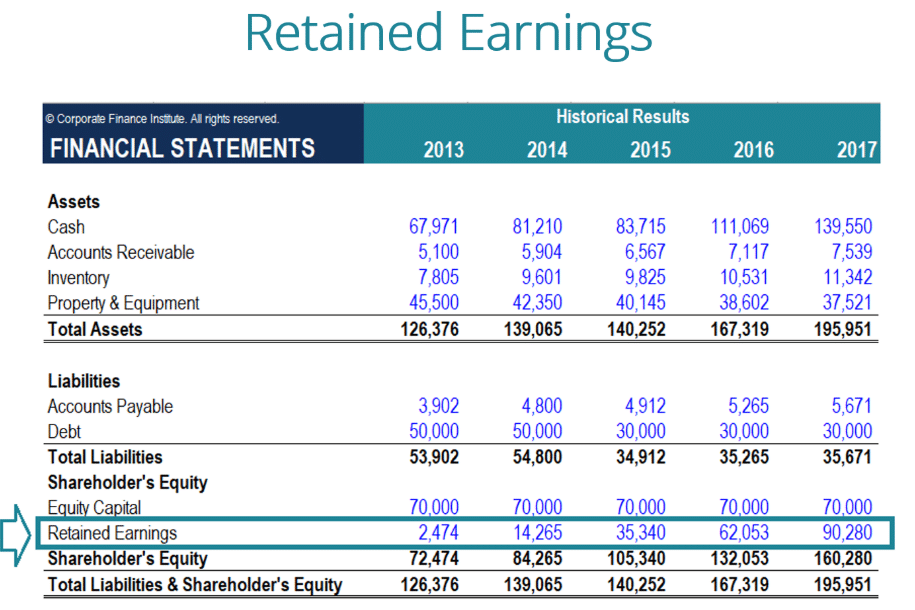Click the "Total Assets" row label
Viewport: 915px width, 610px height.
[x=95, y=329]
